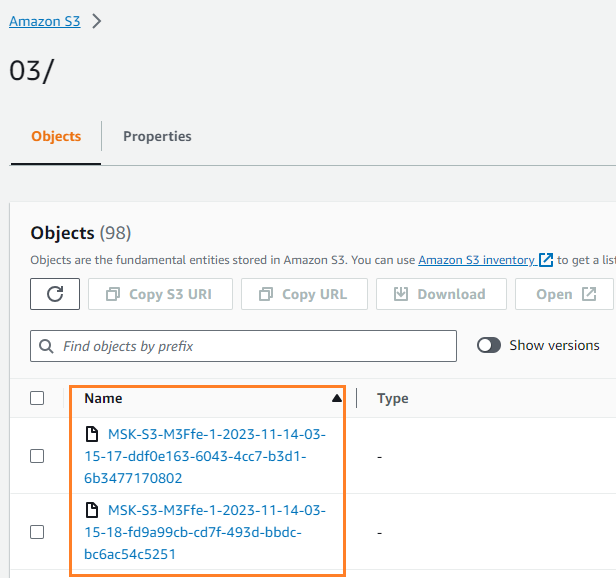Click the copy icon in Copy S3 URI
Image resolution: width=616 pixels, height=583 pixels.
[113, 294]
